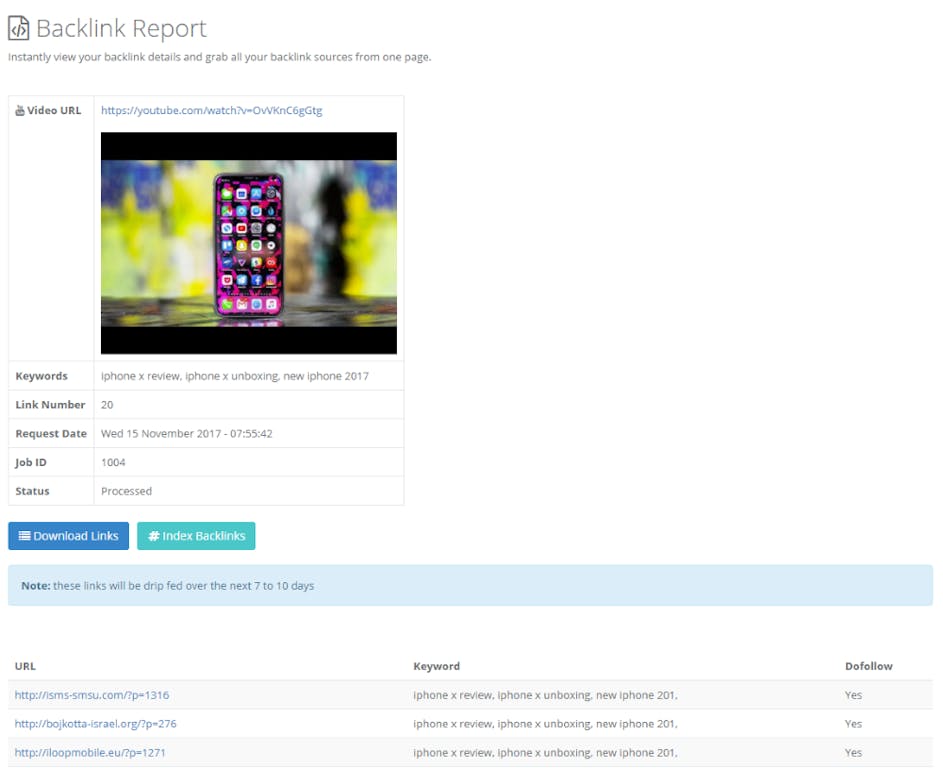943x768 pixels.
Task: Click the Dofollow Yes for isms-smsu.com row
Action: point(853,695)
